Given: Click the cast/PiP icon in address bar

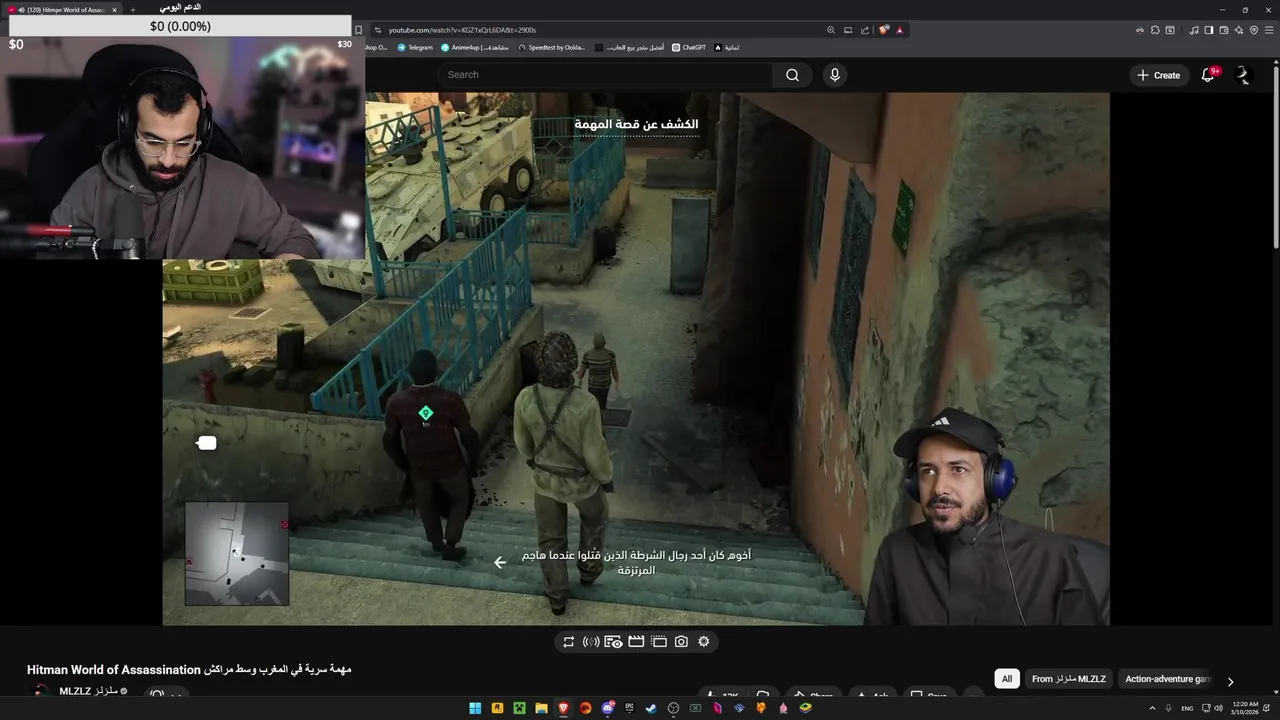Looking at the screenshot, I should pyautogui.click(x=848, y=30).
